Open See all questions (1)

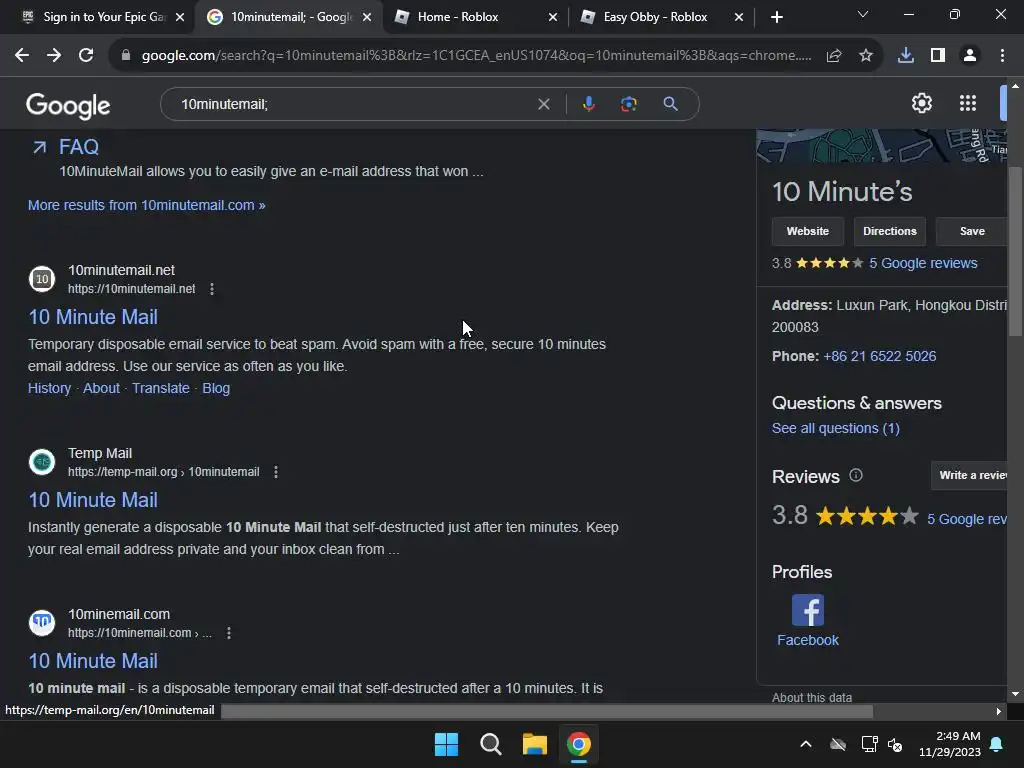tap(836, 428)
